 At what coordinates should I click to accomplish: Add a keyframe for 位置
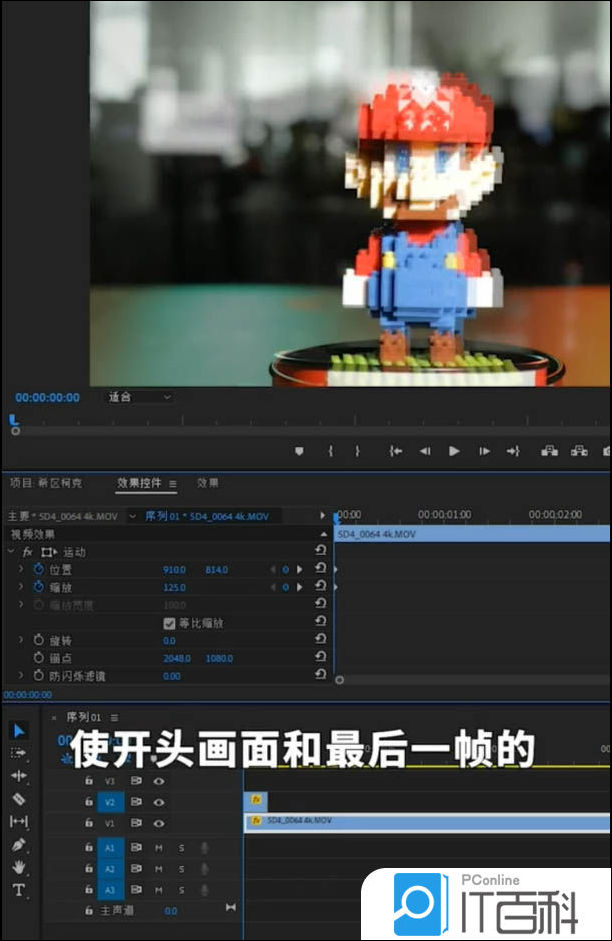click(286, 570)
